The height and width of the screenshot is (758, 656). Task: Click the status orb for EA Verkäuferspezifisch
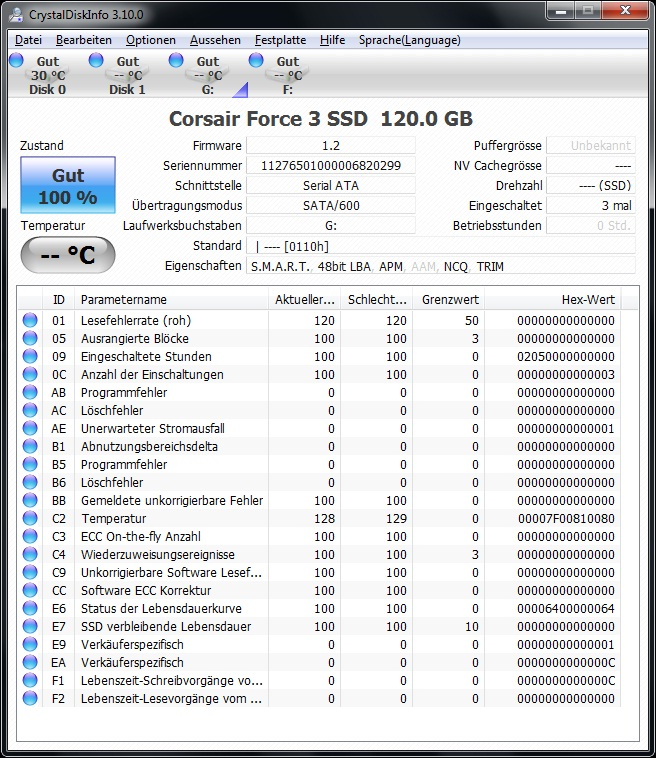[30, 662]
